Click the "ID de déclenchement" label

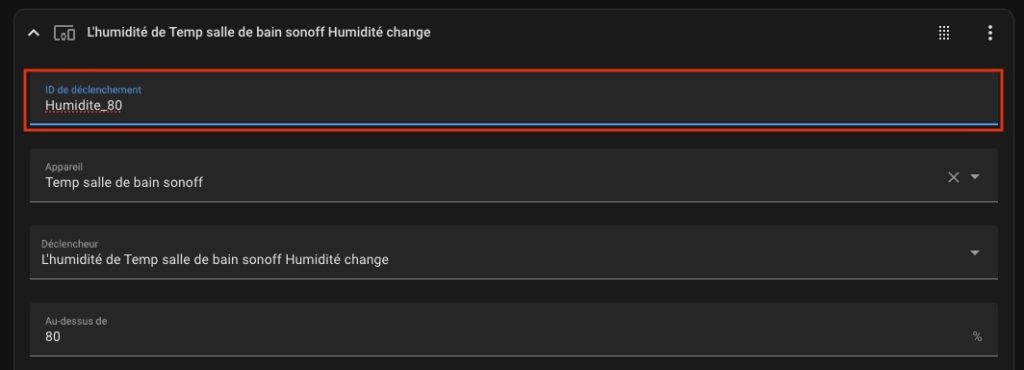(x=93, y=89)
